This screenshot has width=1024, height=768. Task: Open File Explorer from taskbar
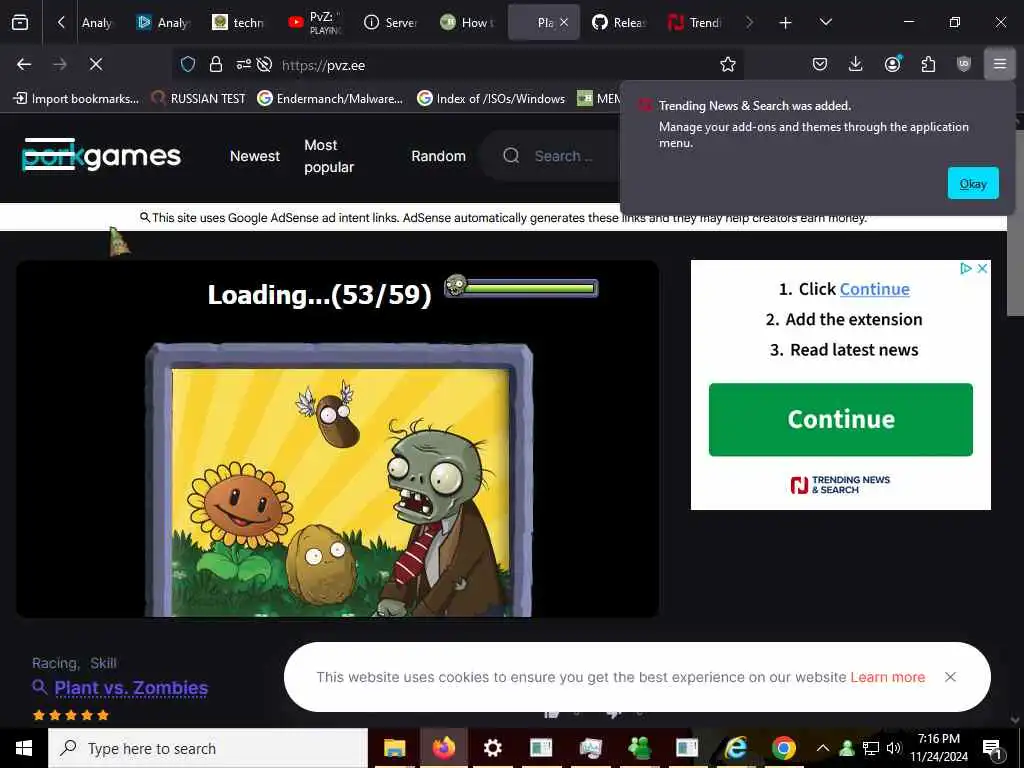[x=394, y=748]
